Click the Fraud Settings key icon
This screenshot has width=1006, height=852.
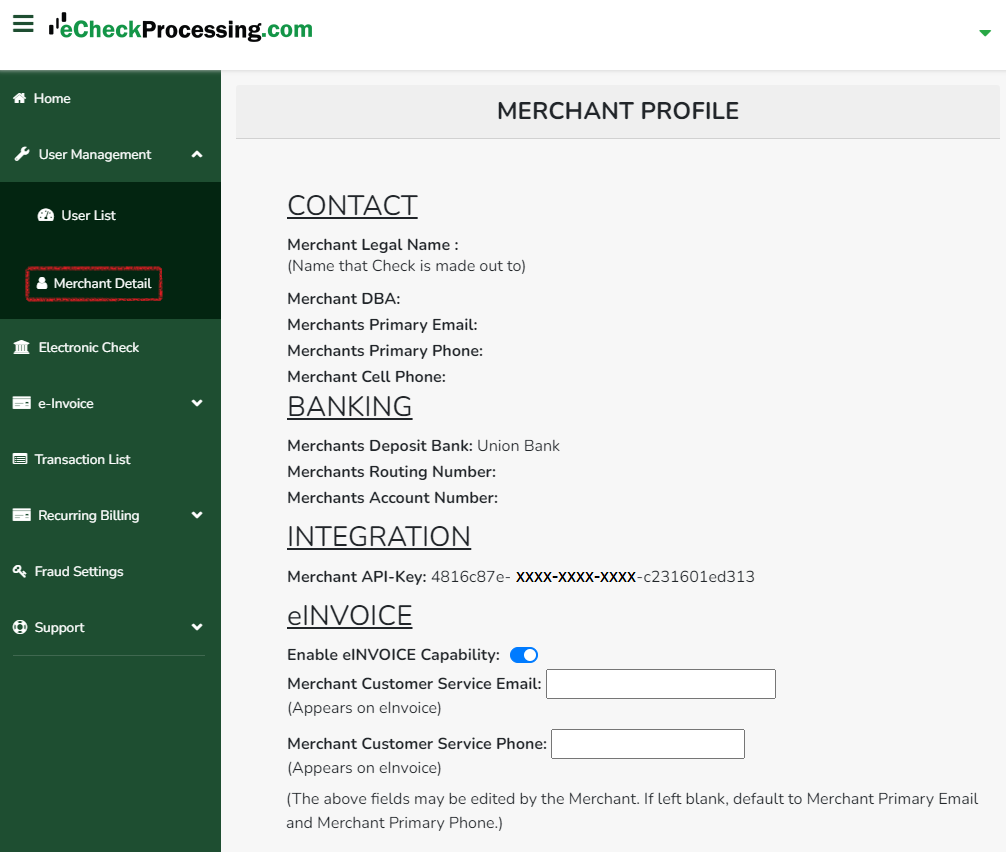coord(20,571)
